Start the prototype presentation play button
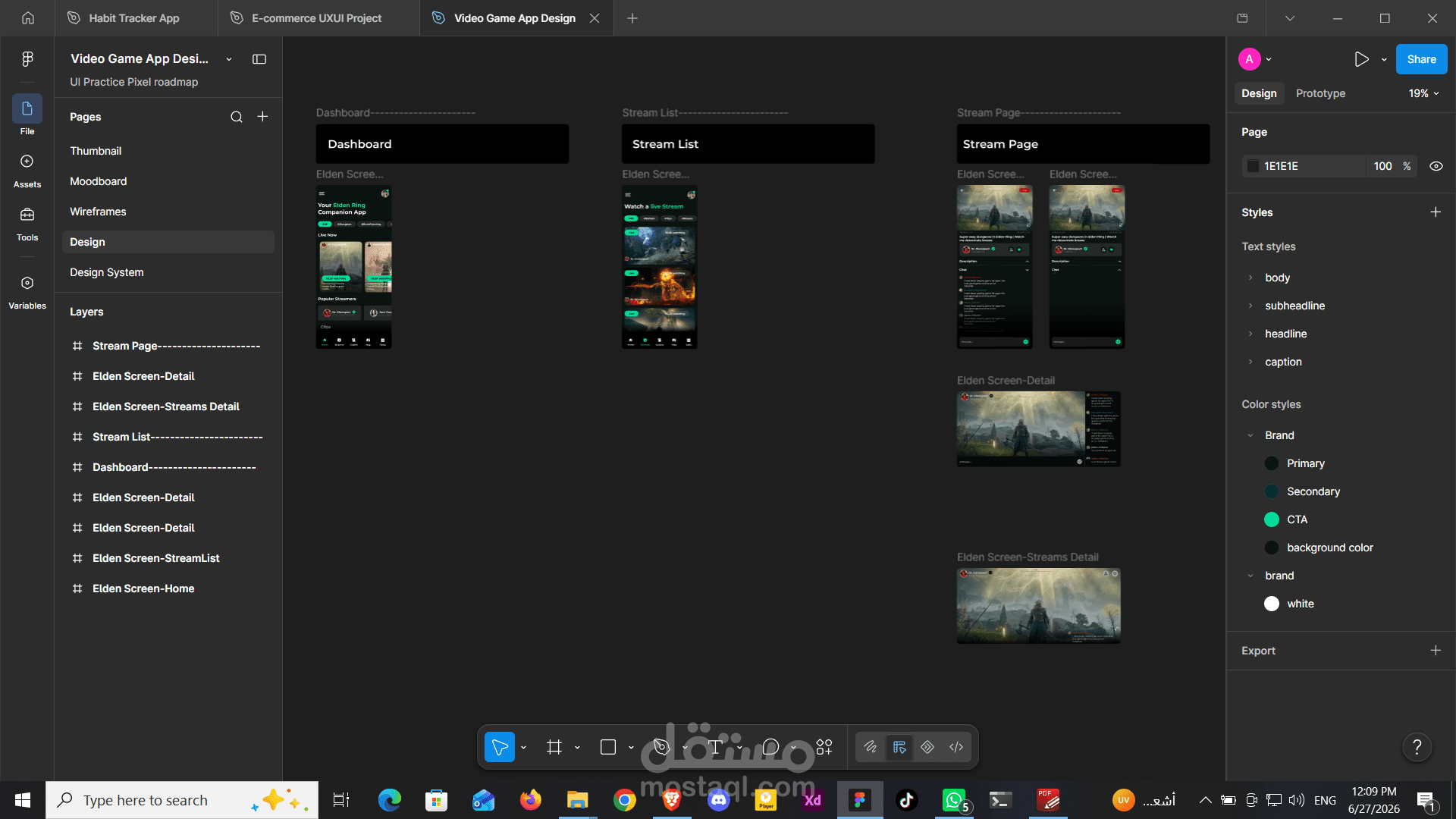This screenshot has width=1456, height=819. click(1362, 59)
